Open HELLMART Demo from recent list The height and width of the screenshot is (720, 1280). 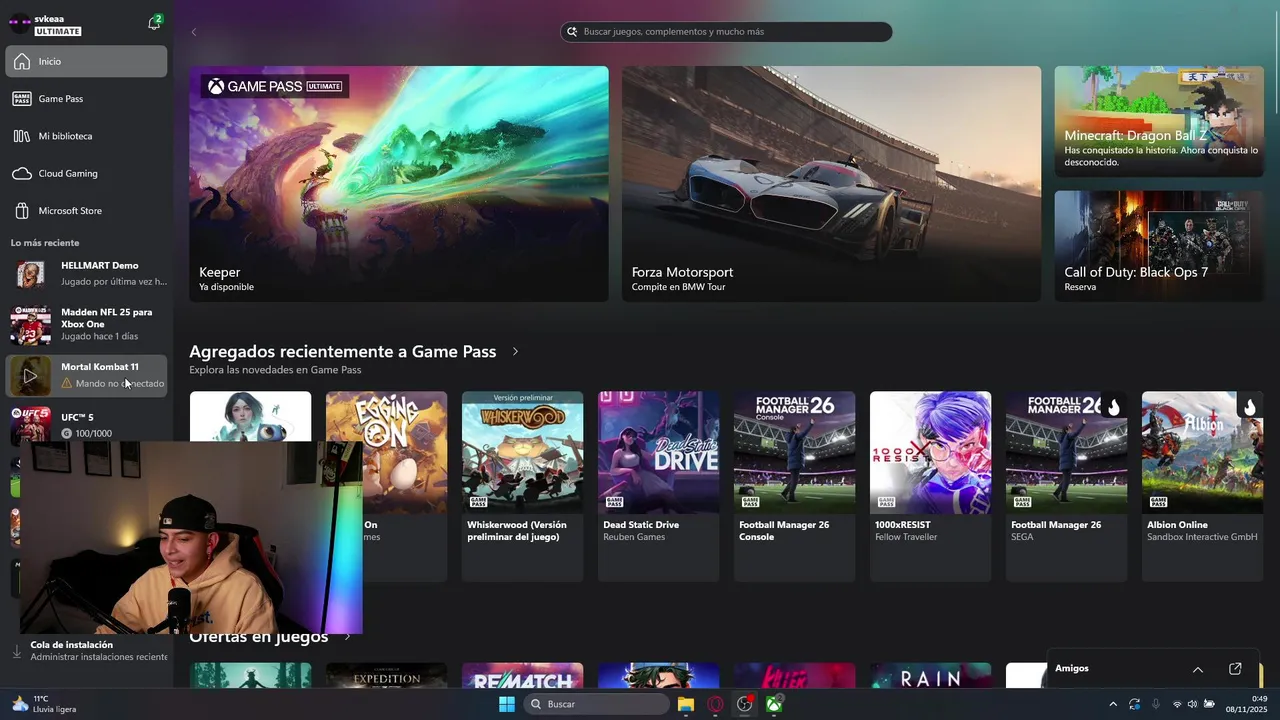click(86, 274)
